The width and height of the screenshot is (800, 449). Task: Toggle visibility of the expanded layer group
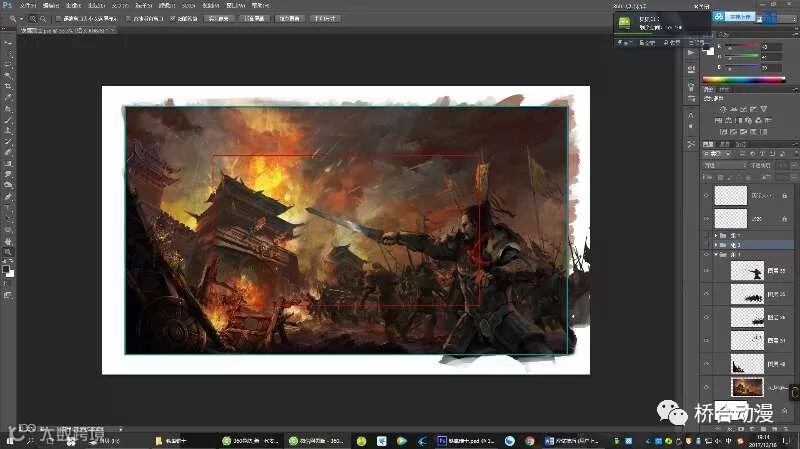(x=707, y=254)
